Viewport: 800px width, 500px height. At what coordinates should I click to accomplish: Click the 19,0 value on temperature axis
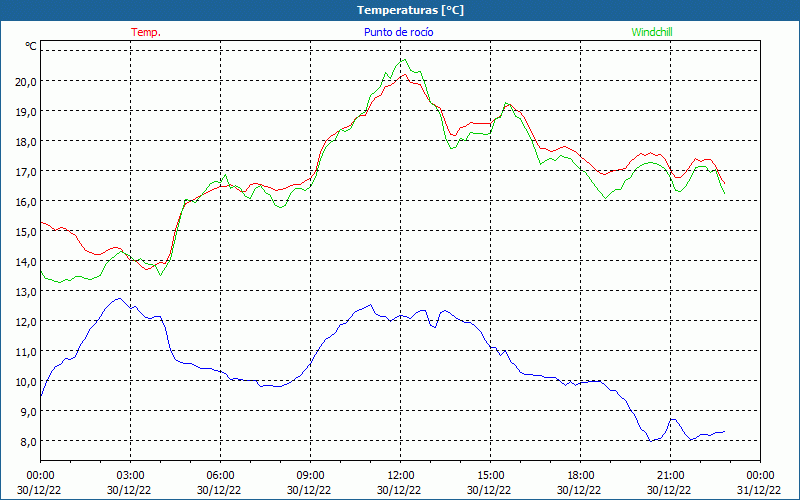tap(26, 112)
